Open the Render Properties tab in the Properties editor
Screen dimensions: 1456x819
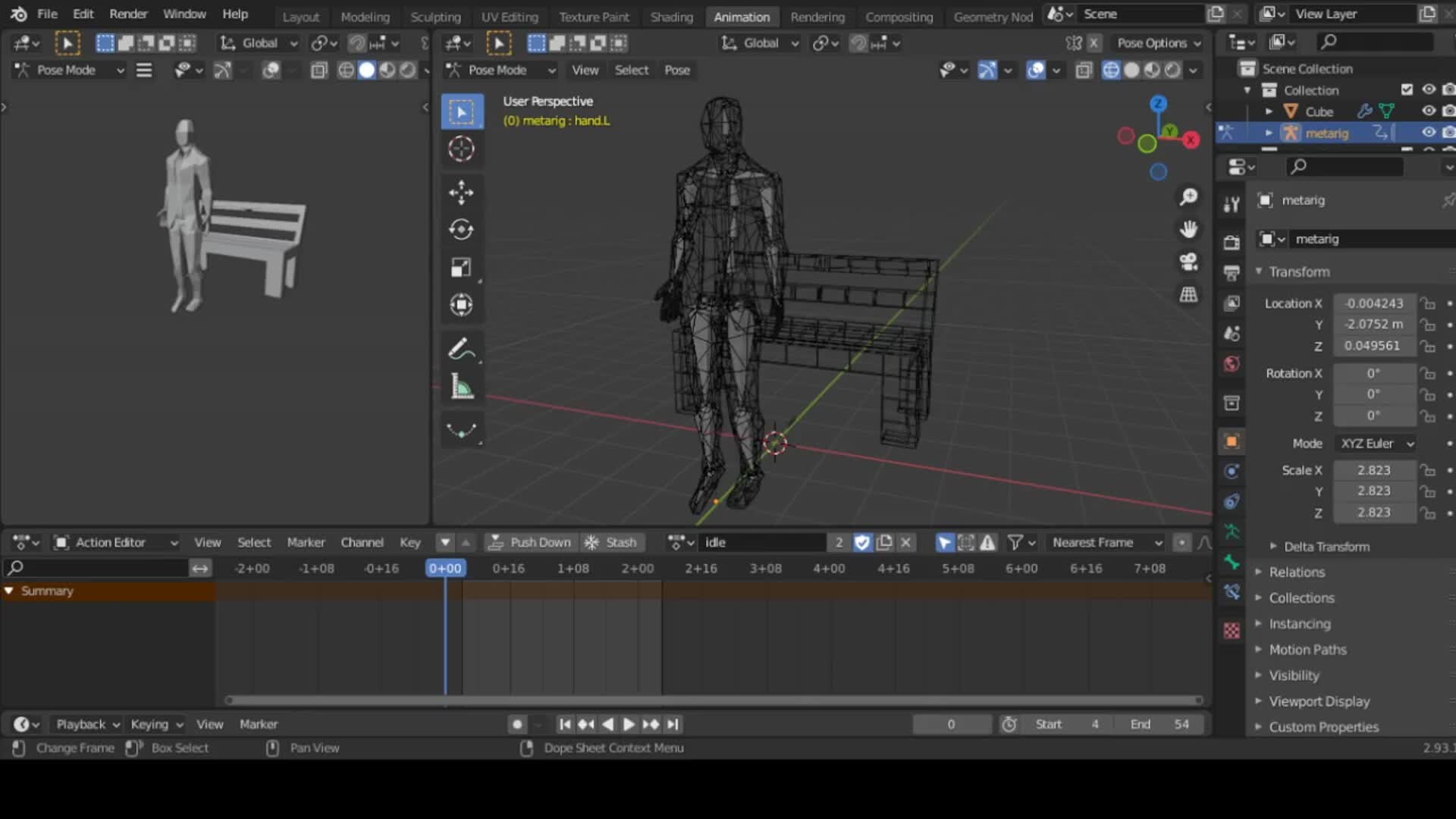(x=1232, y=241)
